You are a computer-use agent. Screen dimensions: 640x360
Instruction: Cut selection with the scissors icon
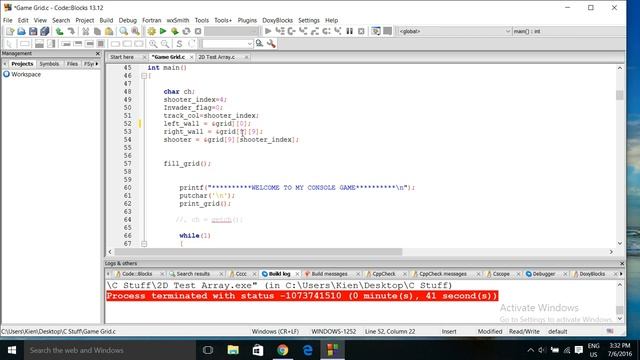pos(85,31)
